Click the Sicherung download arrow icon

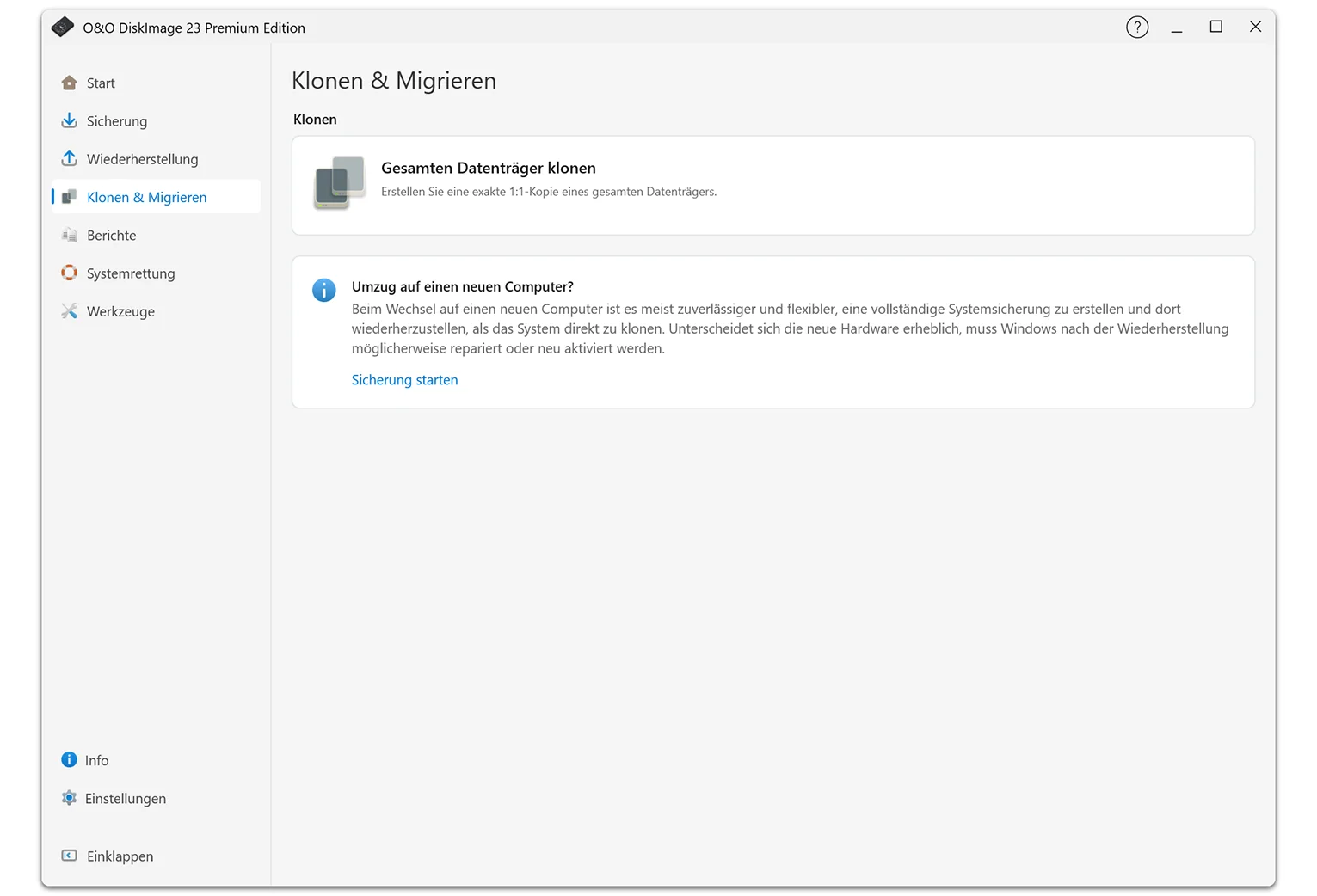70,120
